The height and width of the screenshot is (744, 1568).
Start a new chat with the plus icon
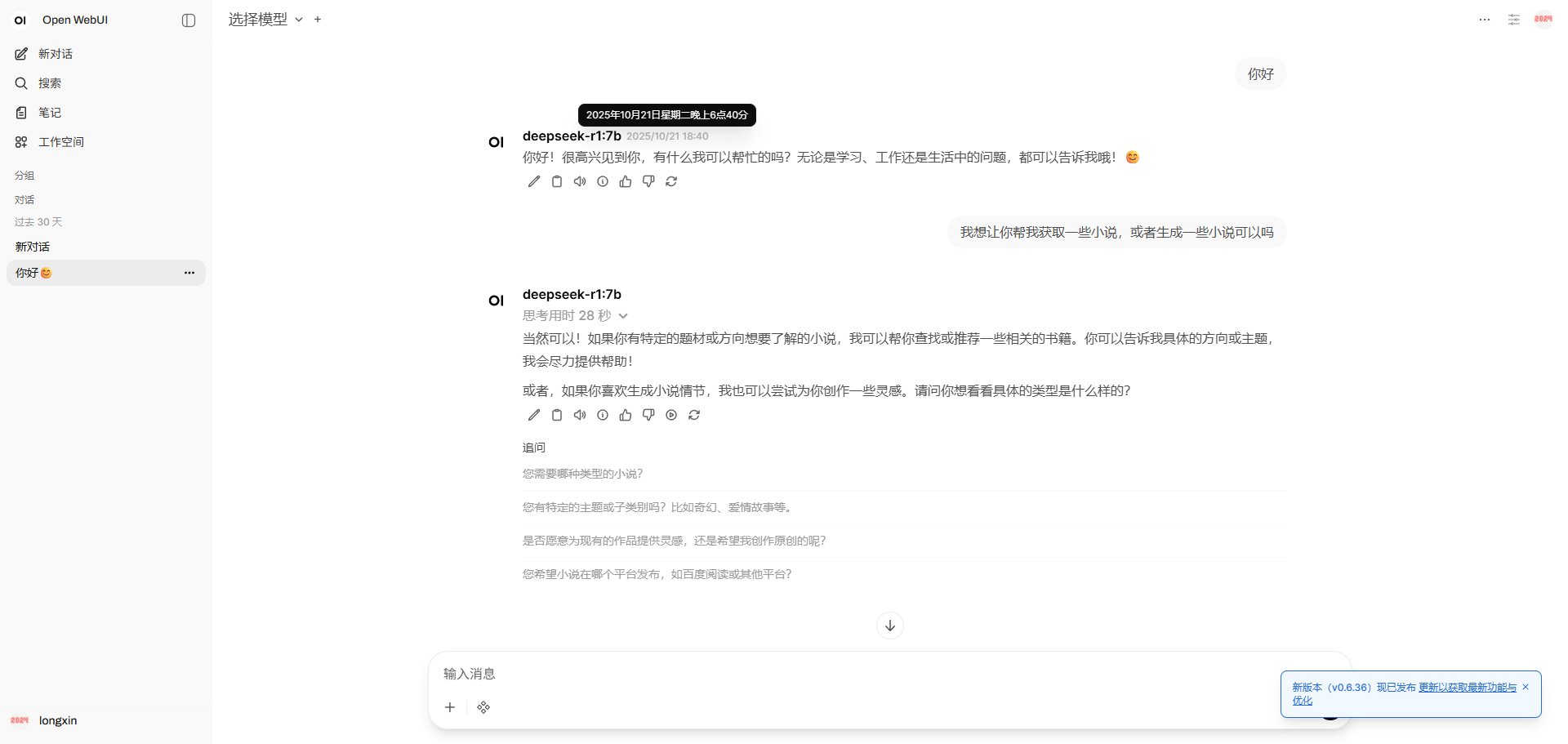318,20
